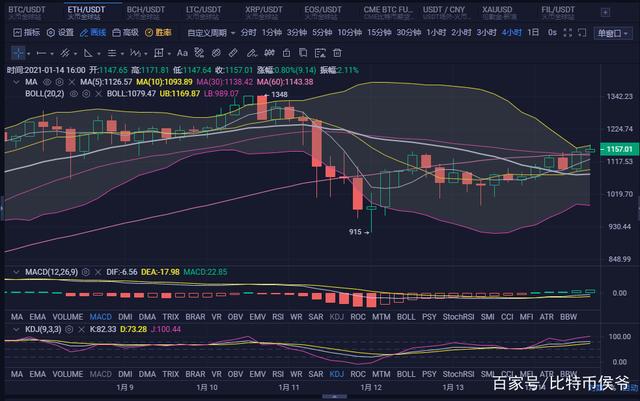This screenshot has width=640, height=401.
Task: Remove the KDJ(9,3,3) panel with X
Action: tap(81, 329)
